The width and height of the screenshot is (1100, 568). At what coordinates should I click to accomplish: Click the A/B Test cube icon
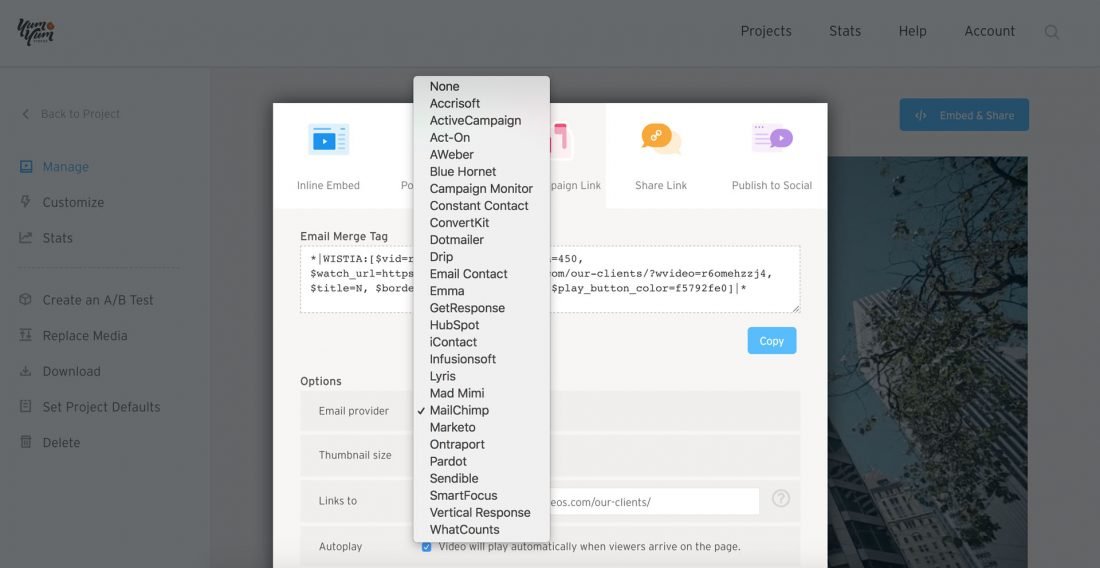tap(26, 299)
